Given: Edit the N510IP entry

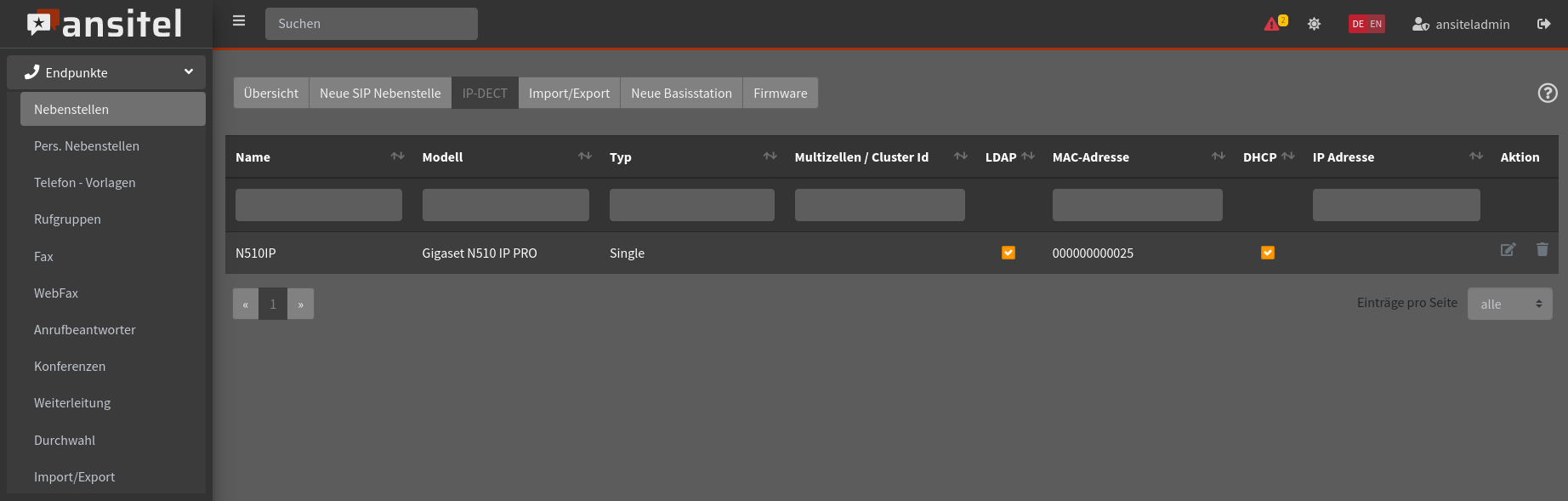Looking at the screenshot, I should 1508,250.
